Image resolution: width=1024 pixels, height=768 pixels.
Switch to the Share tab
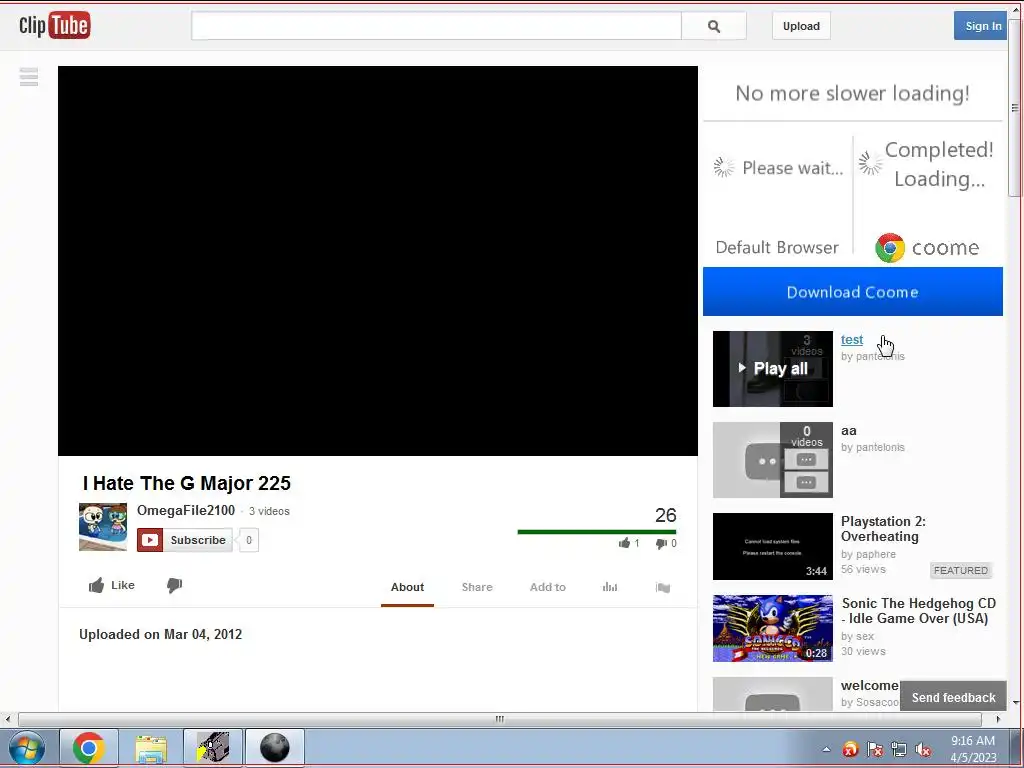click(477, 587)
